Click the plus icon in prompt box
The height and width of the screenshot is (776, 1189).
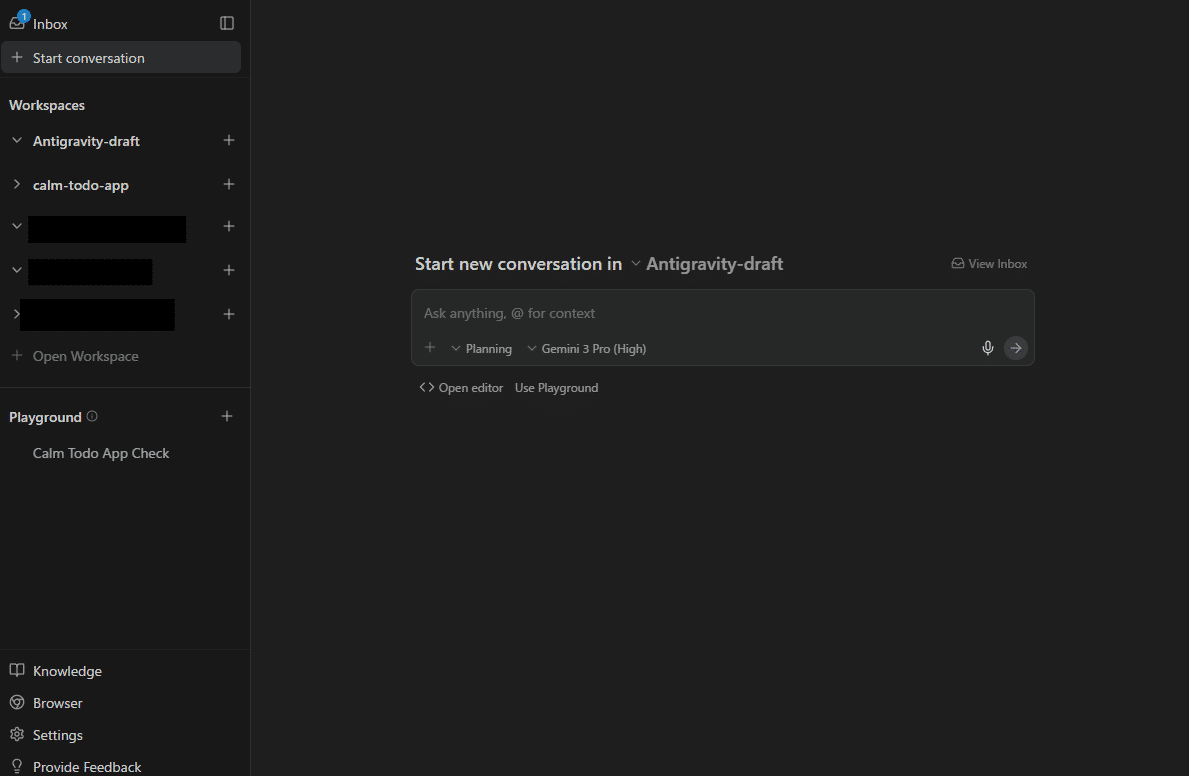[x=430, y=348]
